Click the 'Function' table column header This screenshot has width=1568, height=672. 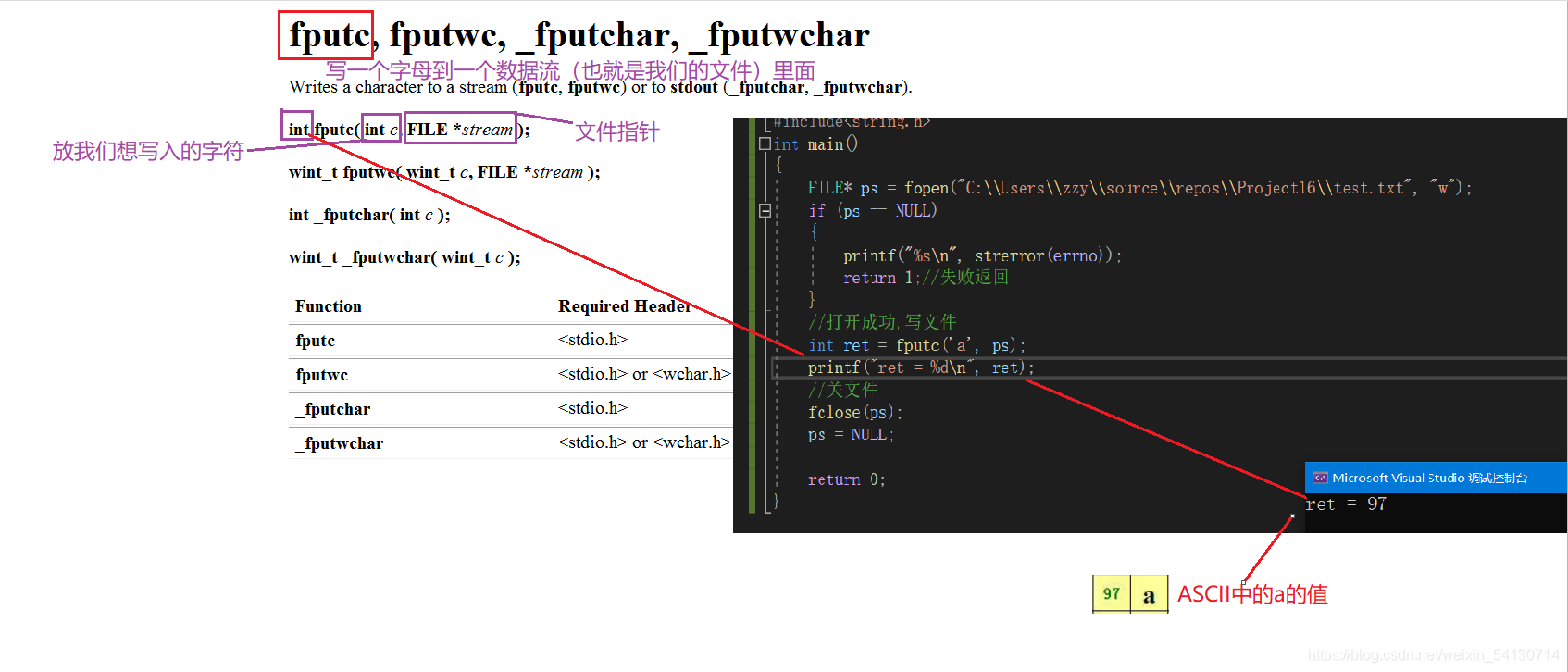329,306
